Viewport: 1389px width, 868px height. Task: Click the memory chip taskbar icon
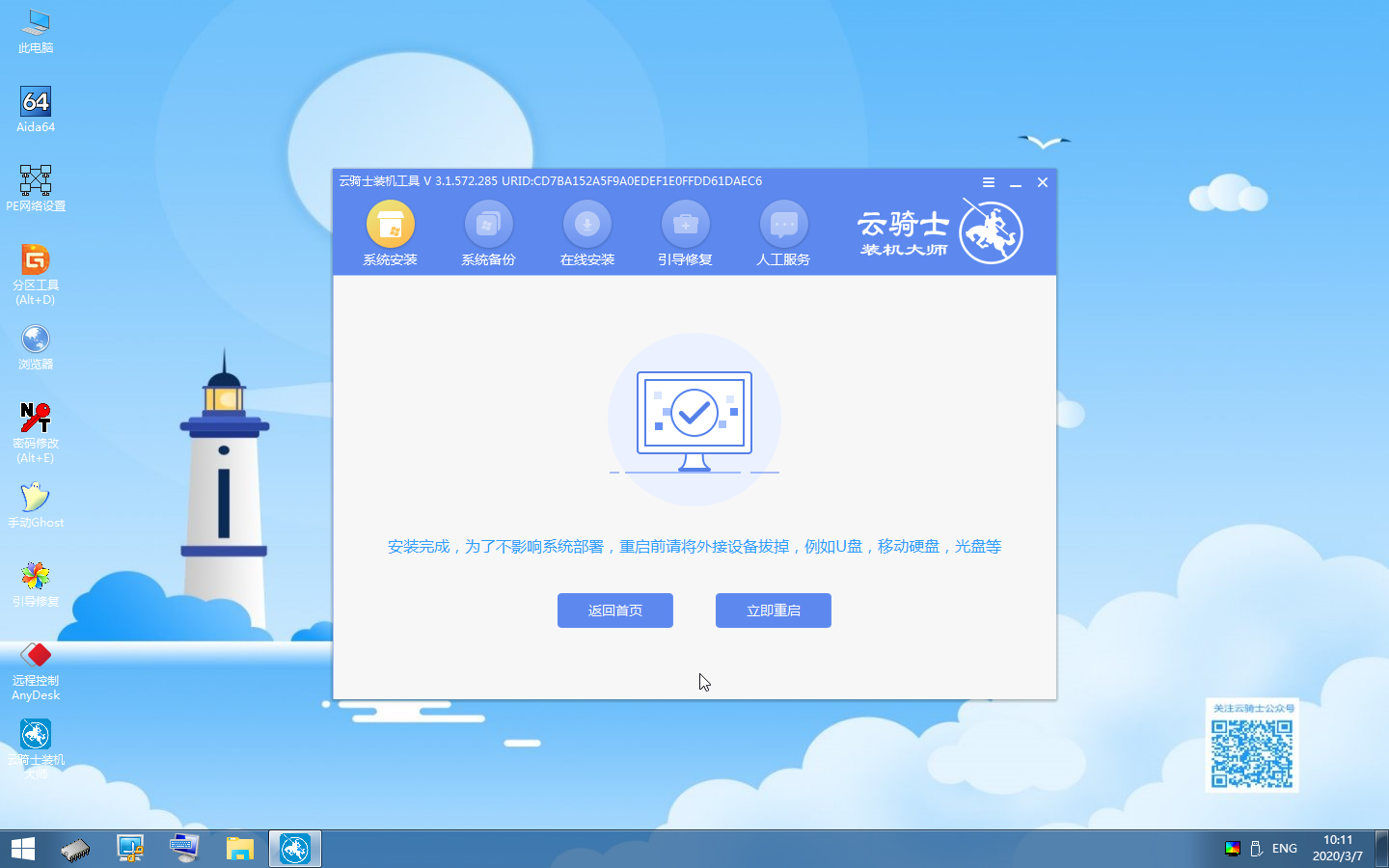(75, 849)
